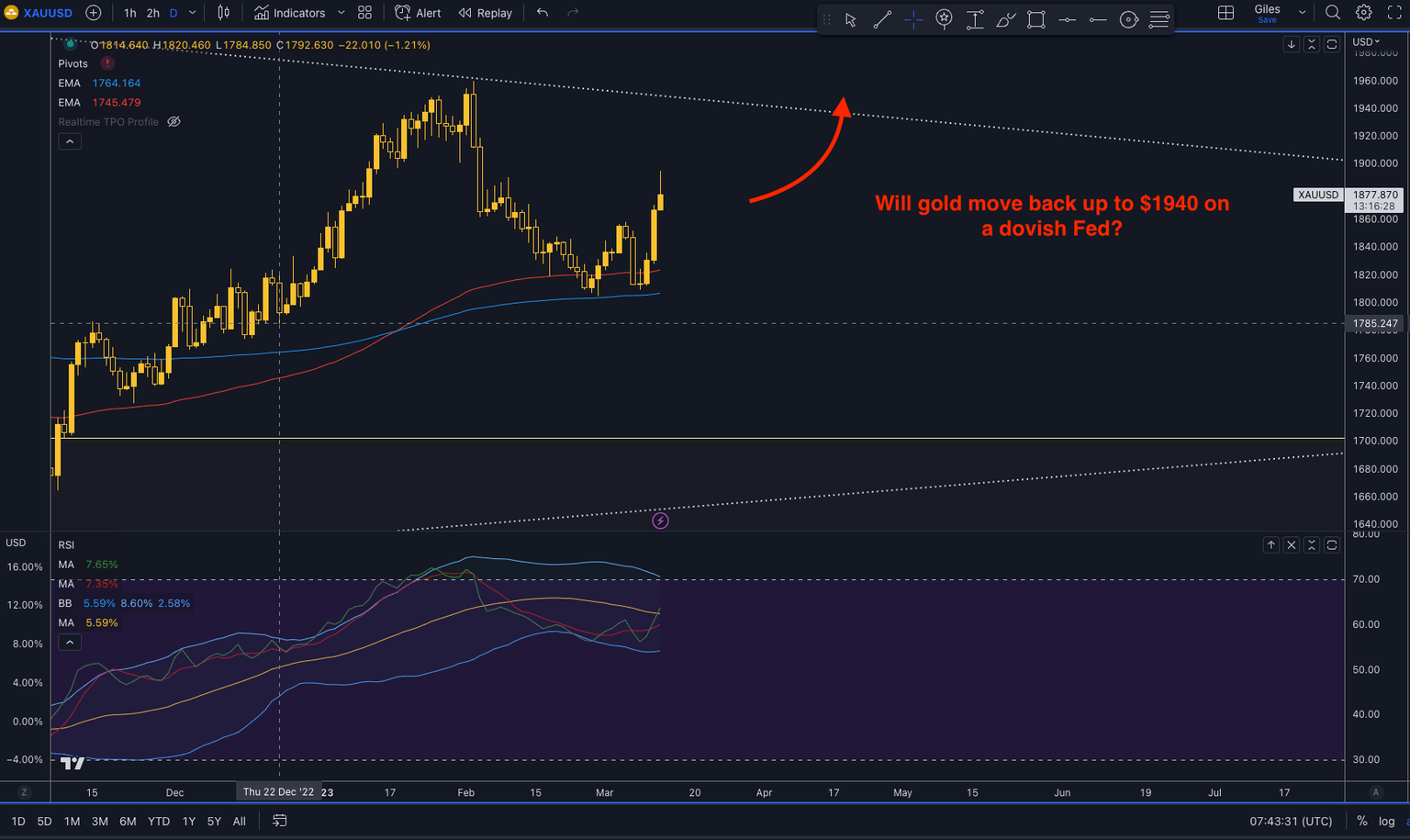This screenshot has width=1410, height=840.
Task: Move the RSI pane up
Action: (1271, 545)
